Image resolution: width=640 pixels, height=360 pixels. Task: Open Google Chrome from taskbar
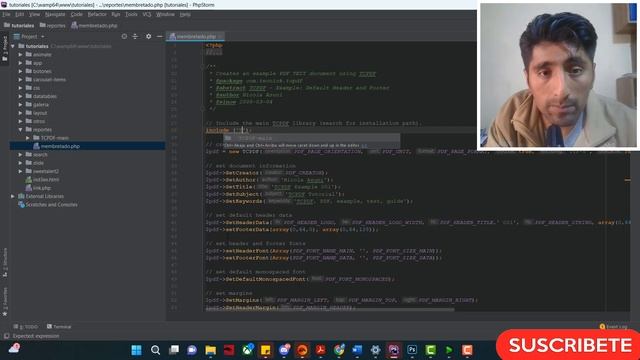click(x=339, y=350)
